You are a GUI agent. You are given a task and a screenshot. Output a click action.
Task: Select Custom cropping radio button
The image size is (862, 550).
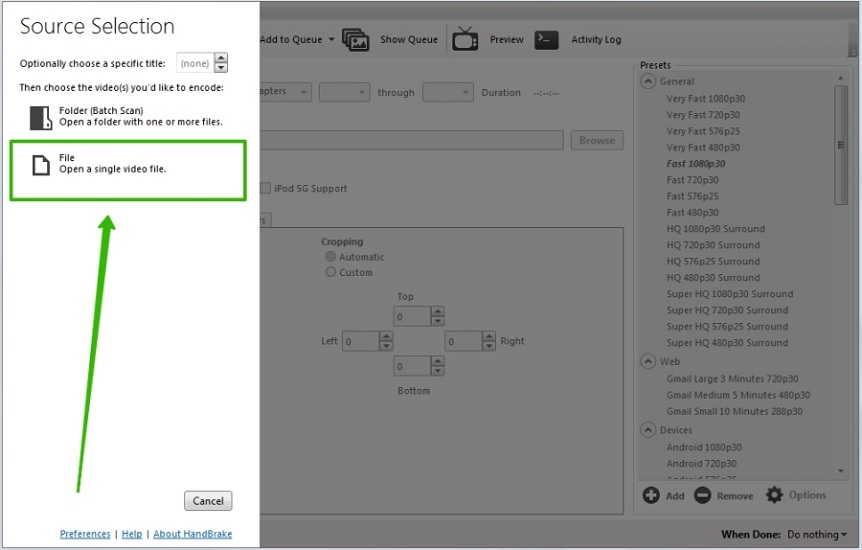pos(331,272)
